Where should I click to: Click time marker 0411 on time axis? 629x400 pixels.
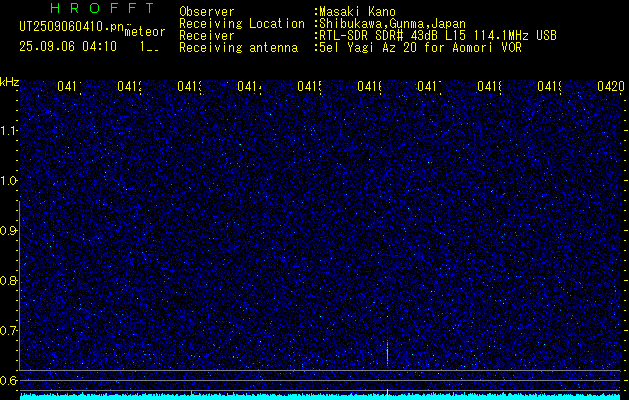pos(69,86)
